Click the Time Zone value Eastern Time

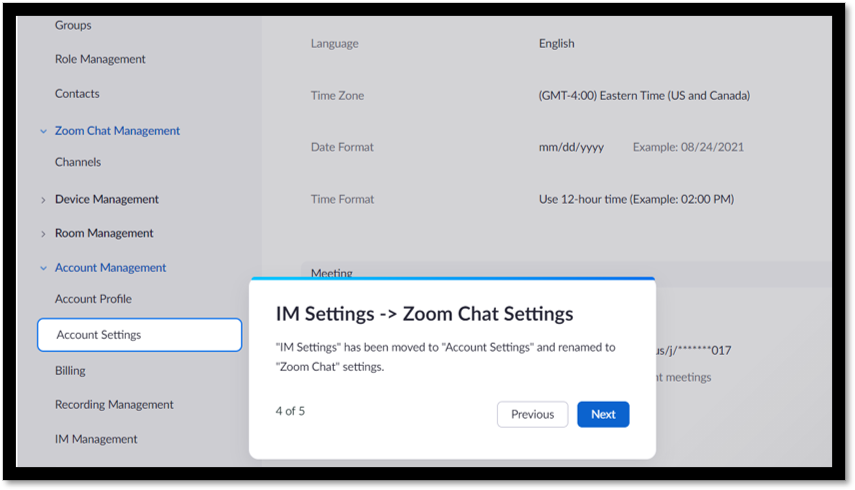pos(644,95)
